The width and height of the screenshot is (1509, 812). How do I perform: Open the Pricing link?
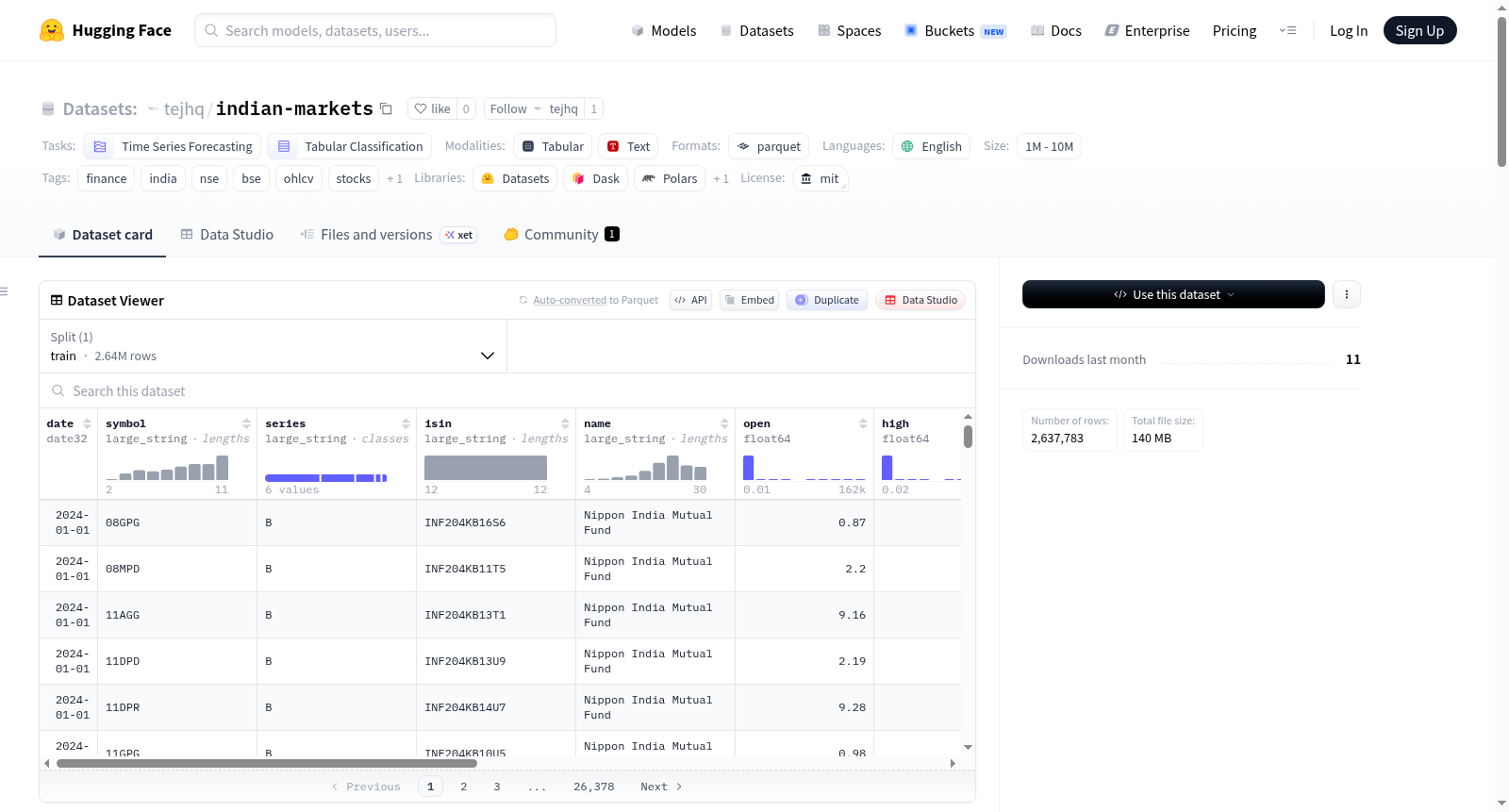[x=1235, y=30]
